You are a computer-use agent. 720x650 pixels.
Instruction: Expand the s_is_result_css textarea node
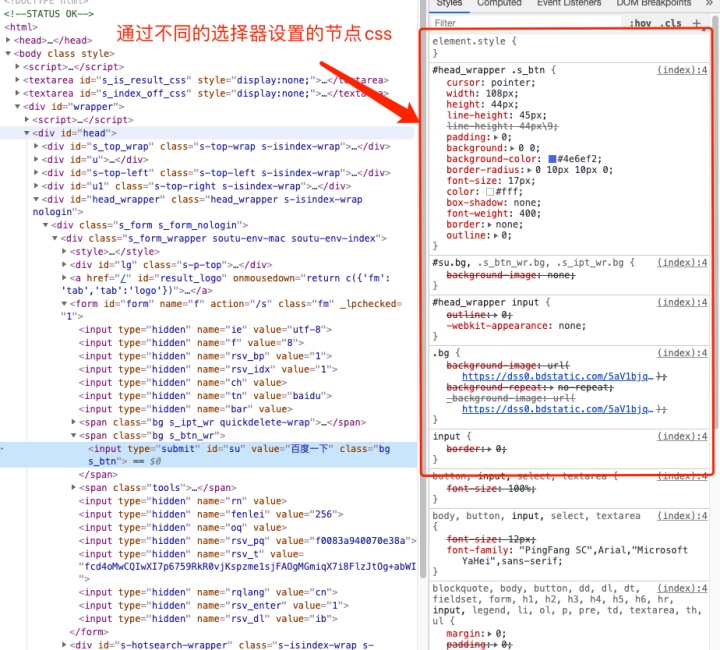pos(17,80)
